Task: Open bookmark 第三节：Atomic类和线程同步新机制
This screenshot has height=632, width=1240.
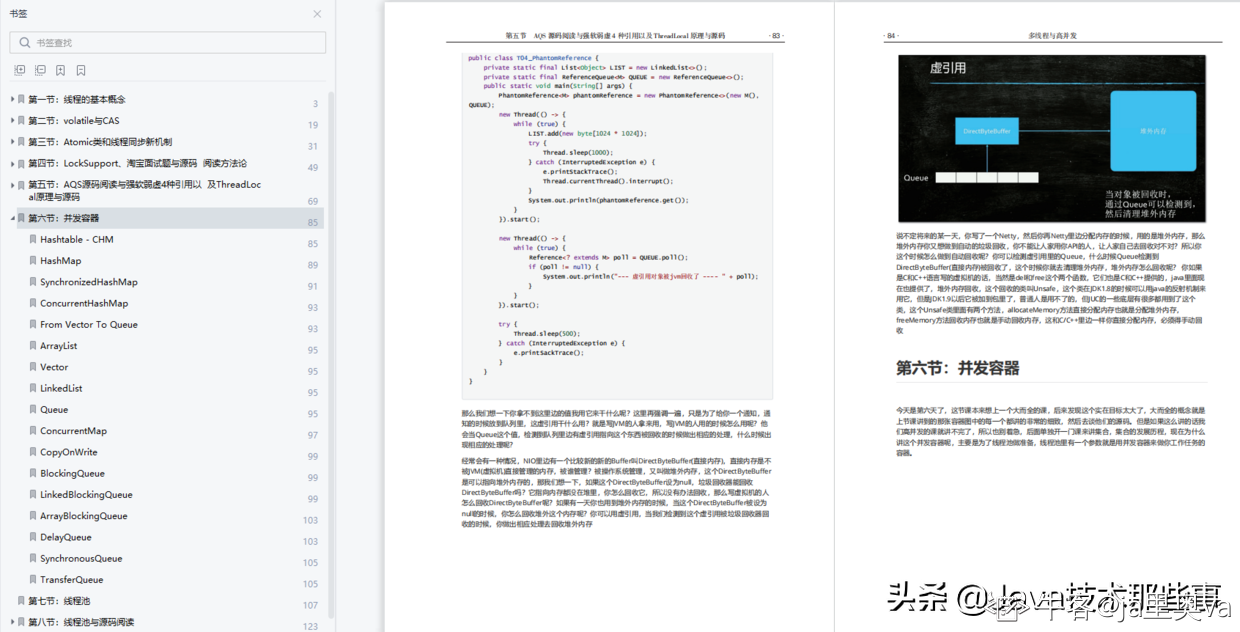Action: (100, 142)
